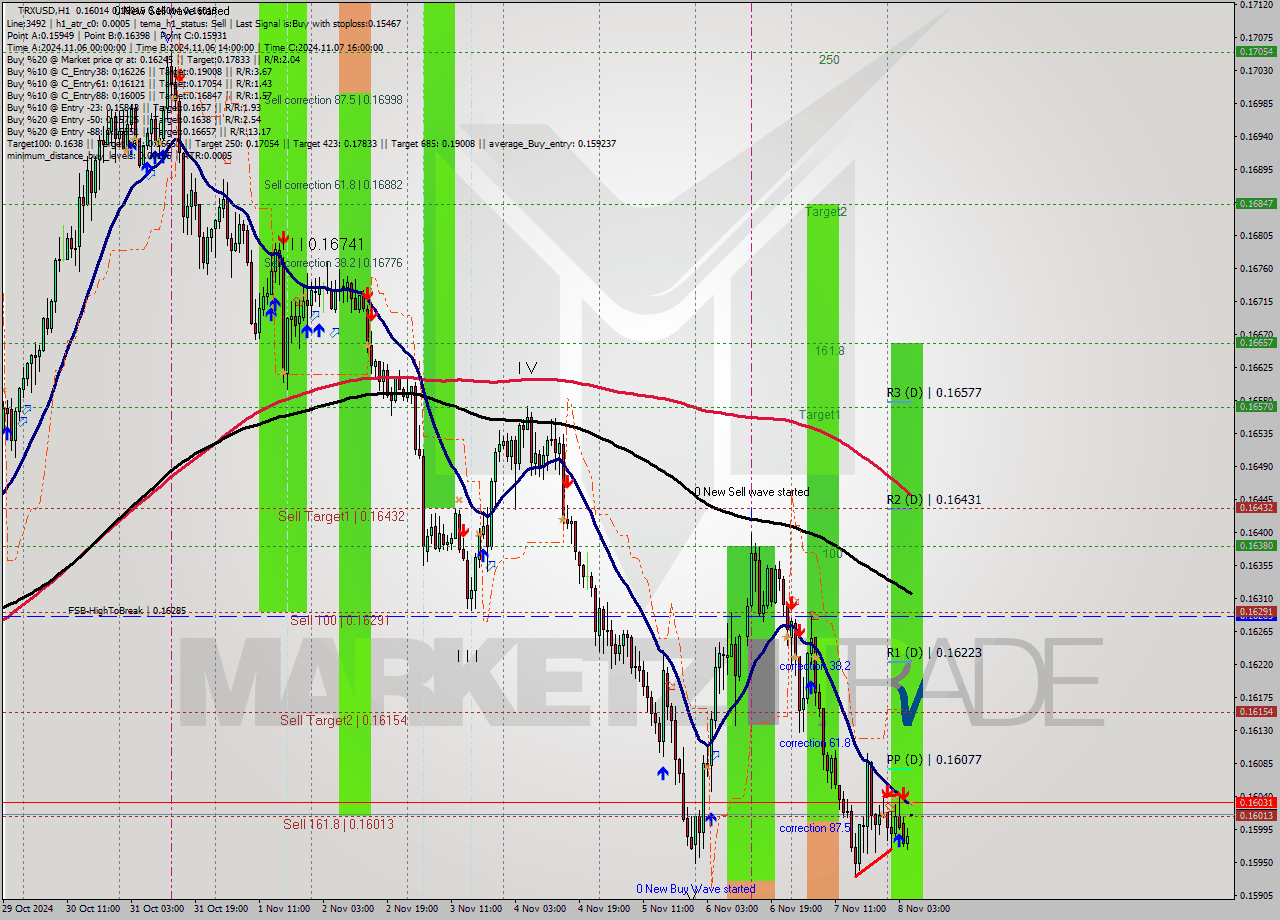Click the '0 New Sell wave started' annotation
Image resolution: width=1280 pixels, height=920 pixels.
click(x=752, y=492)
